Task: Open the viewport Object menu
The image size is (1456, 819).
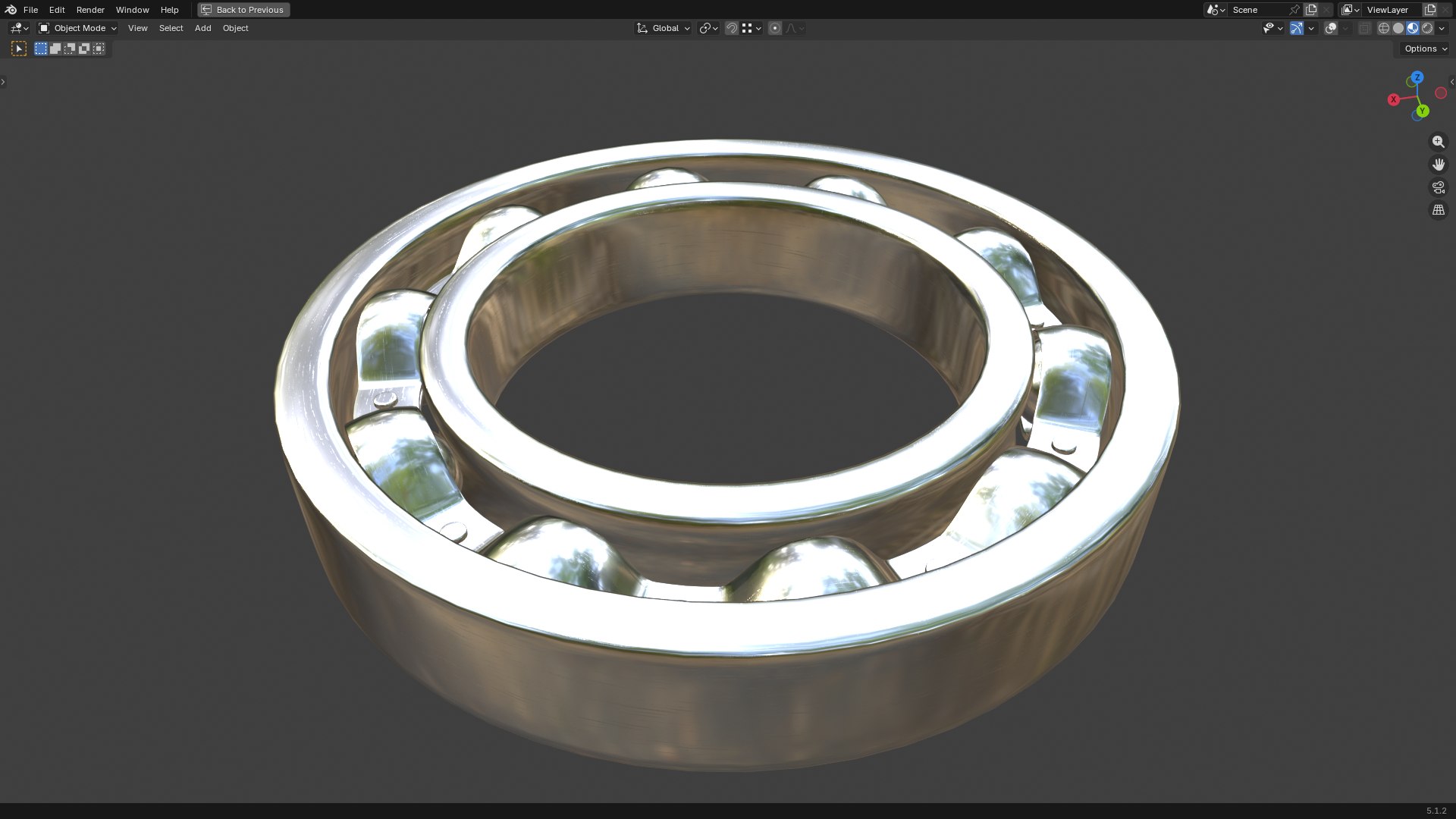Action: point(235,28)
